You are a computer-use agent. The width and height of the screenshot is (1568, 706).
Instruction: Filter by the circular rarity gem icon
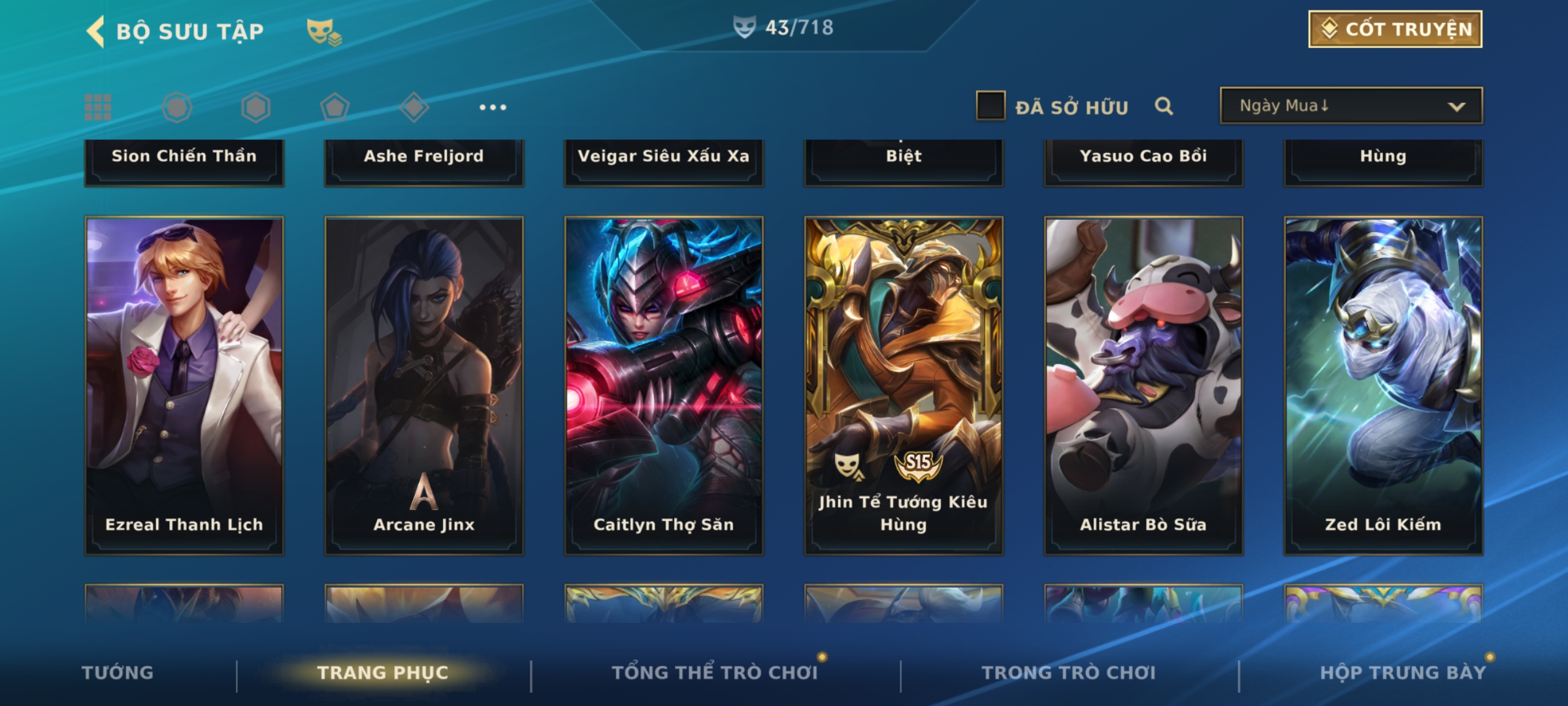tap(177, 107)
